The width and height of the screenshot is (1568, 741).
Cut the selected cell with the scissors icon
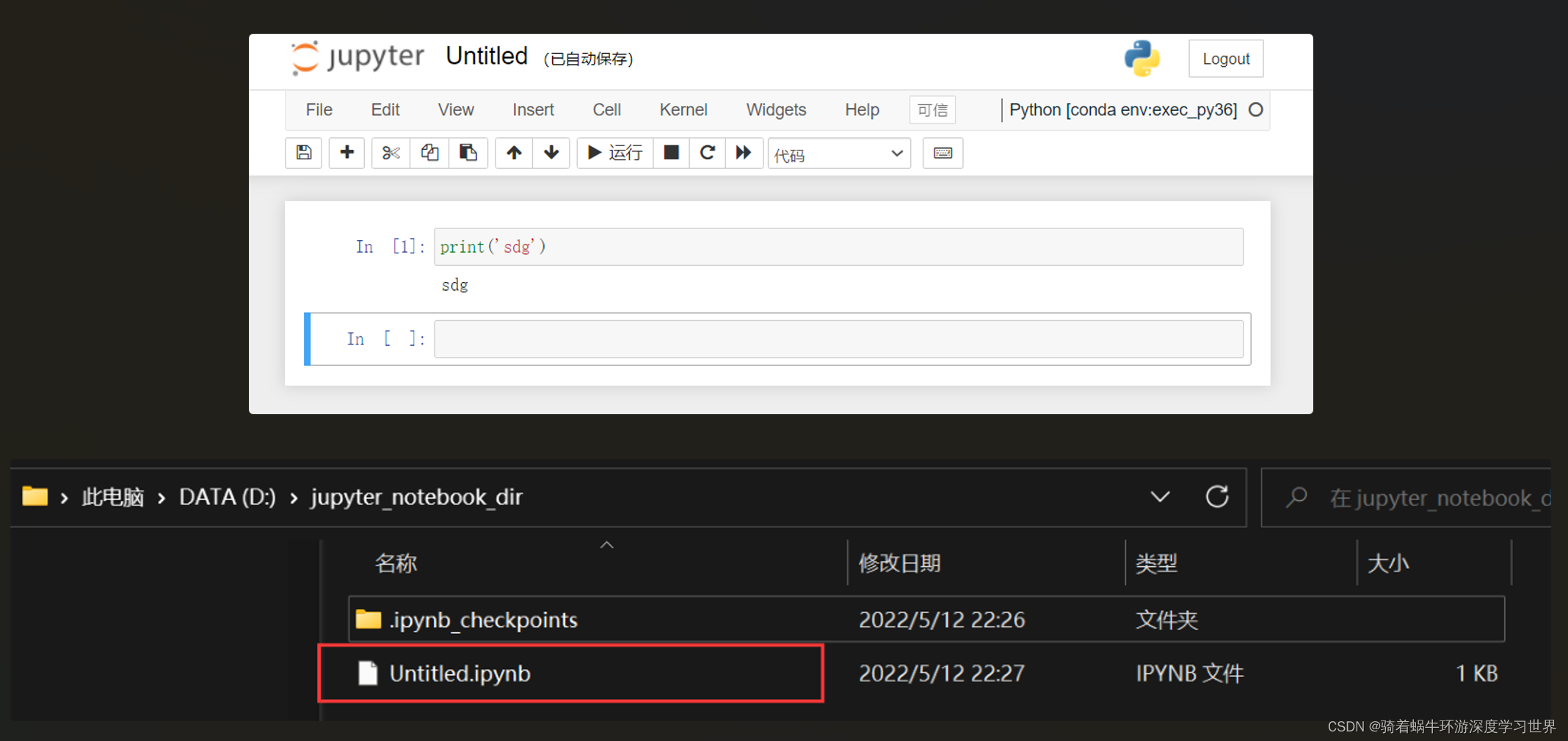(x=391, y=153)
